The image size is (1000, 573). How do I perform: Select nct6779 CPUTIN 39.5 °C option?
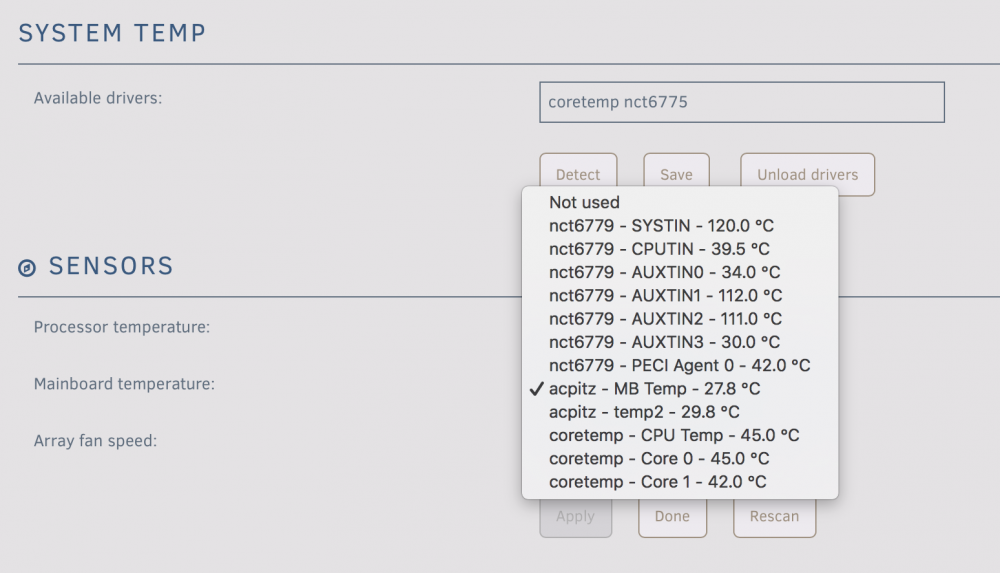(680, 249)
